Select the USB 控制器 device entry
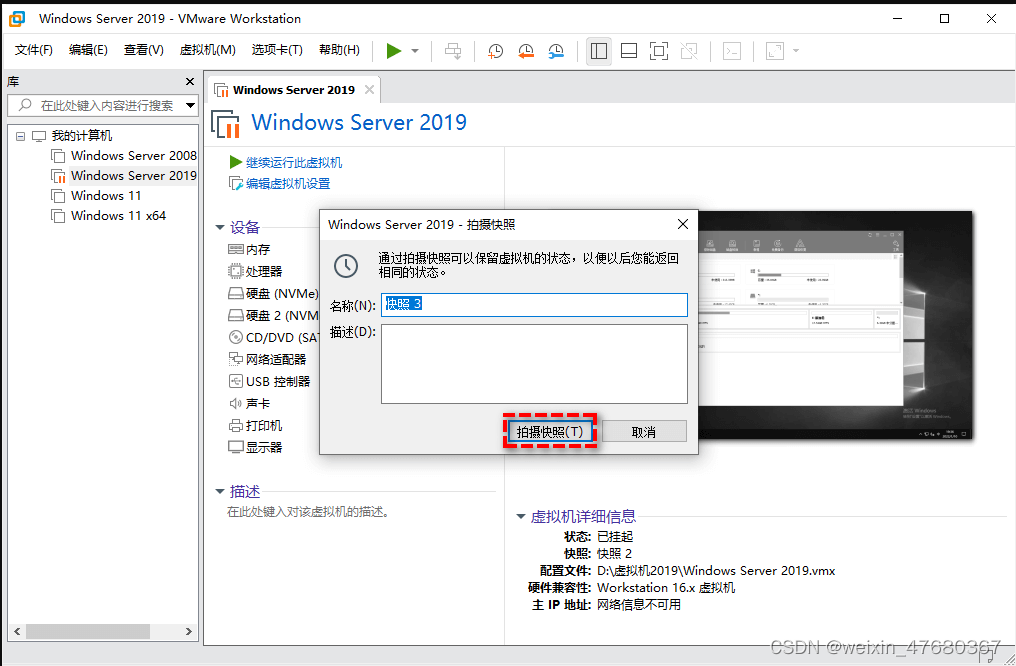This screenshot has height=666, width=1016. [269, 382]
